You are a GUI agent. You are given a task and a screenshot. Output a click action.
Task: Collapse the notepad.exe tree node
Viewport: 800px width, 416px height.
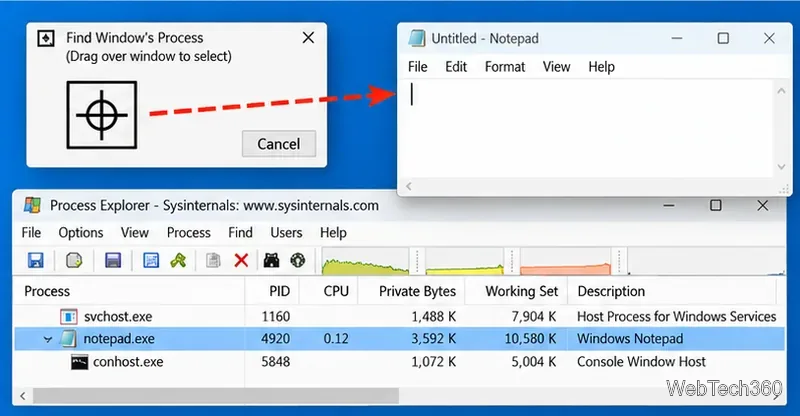tap(47, 339)
